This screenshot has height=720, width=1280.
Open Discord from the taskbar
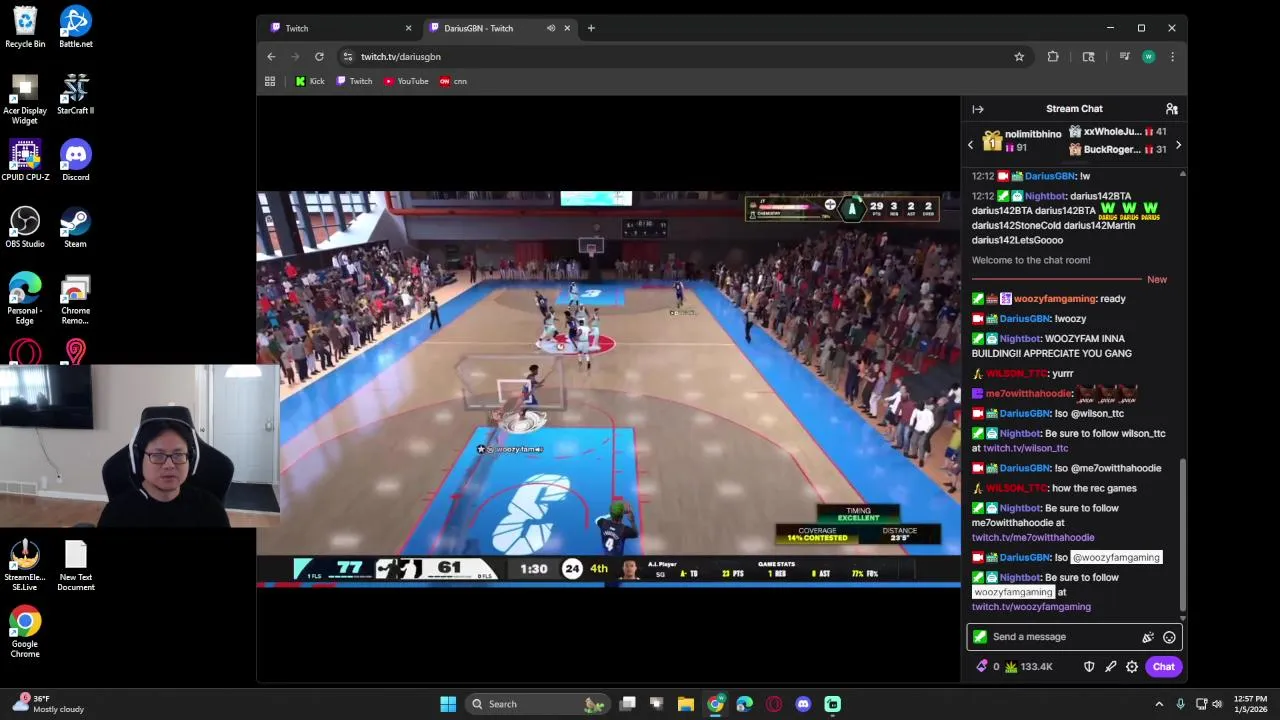tap(803, 704)
